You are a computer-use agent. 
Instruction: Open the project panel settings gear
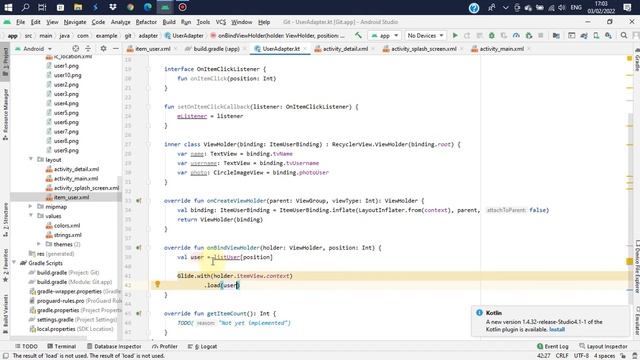[x=103, y=49]
